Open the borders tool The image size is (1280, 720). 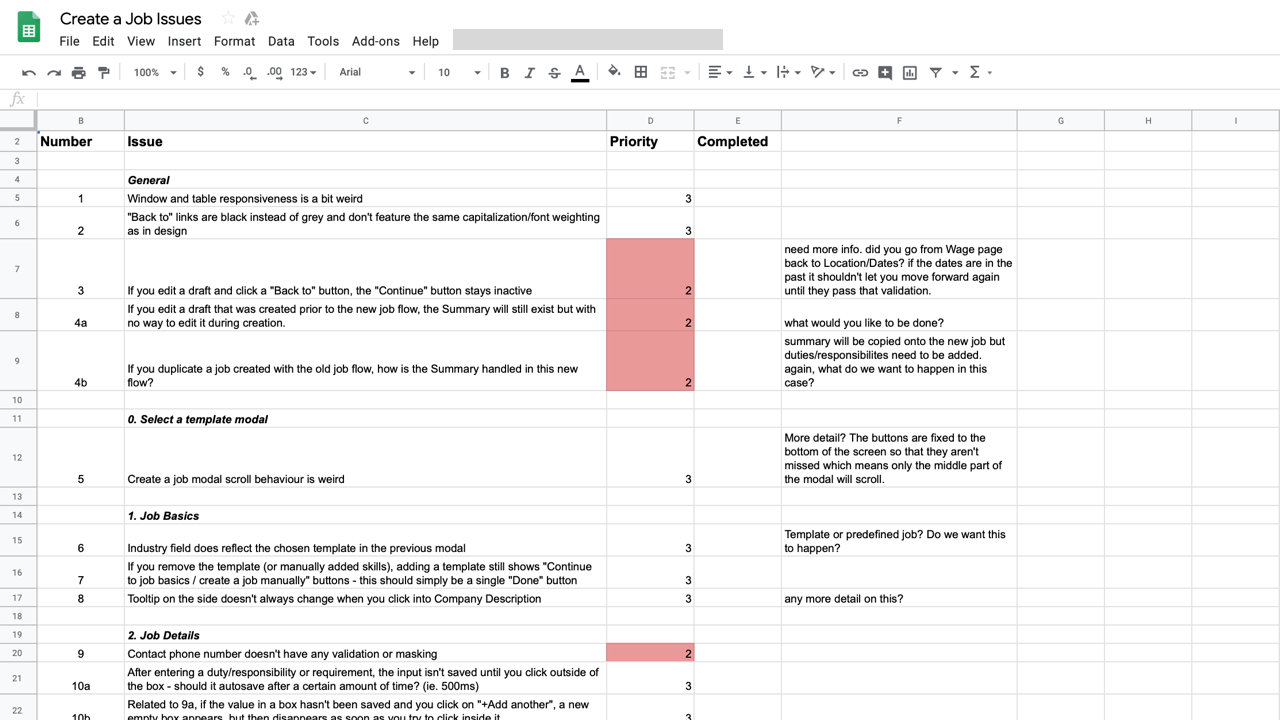pyautogui.click(x=641, y=72)
